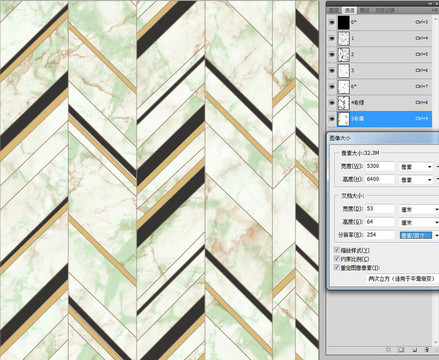The height and width of the screenshot is (360, 439).
Task: Click the 5专黄 channel thumbnail
Action: (343, 118)
